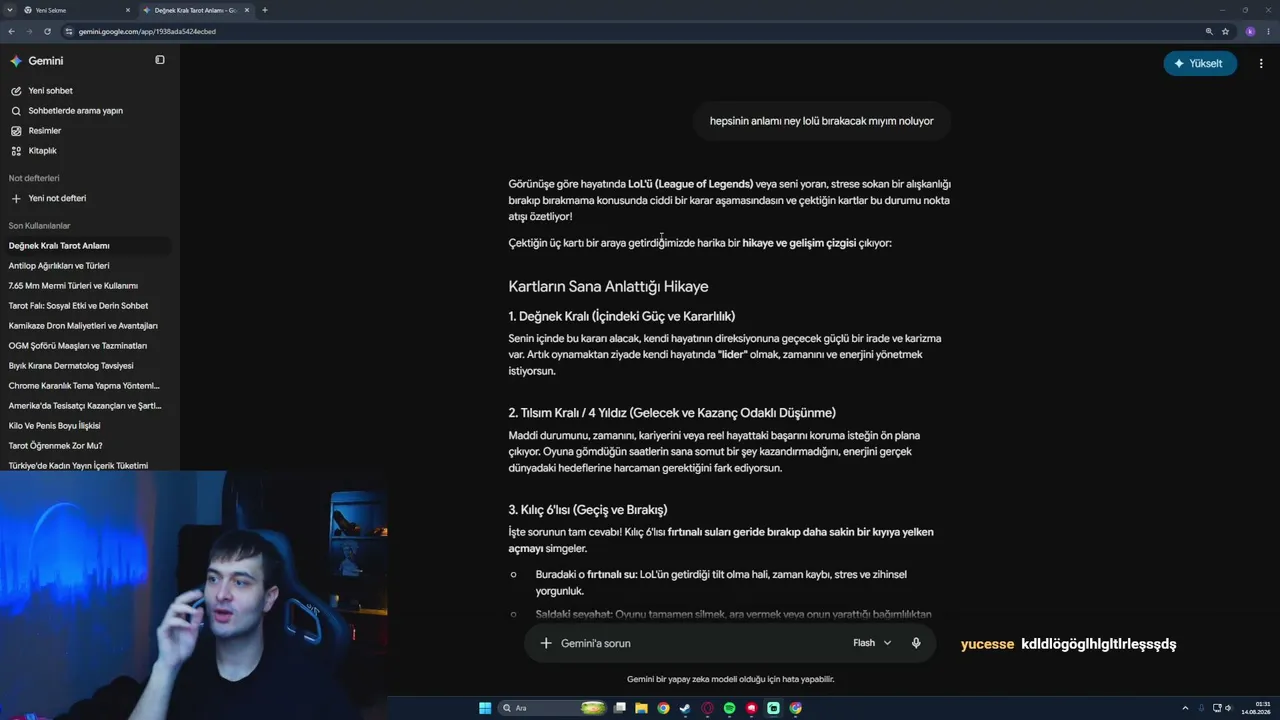The image size is (1280, 720).
Task: Open Chrome's three-dot menu
Action: (1269, 31)
